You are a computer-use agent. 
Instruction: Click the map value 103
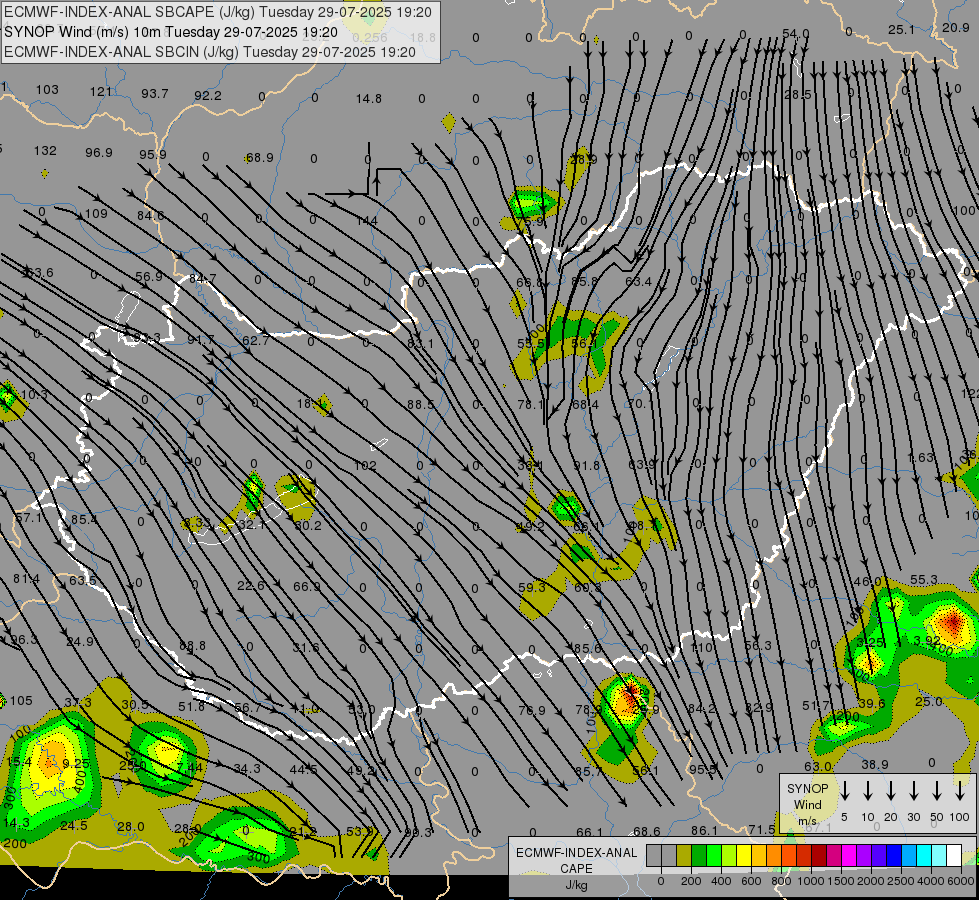(47, 89)
